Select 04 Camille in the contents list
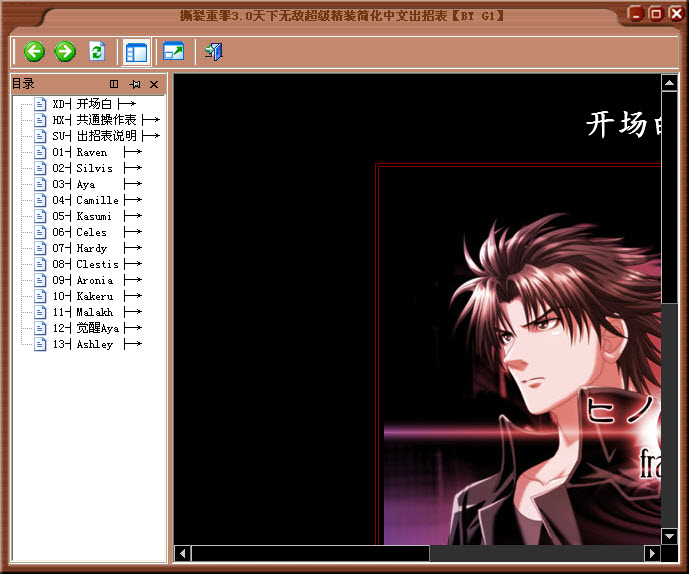 [x=97, y=200]
